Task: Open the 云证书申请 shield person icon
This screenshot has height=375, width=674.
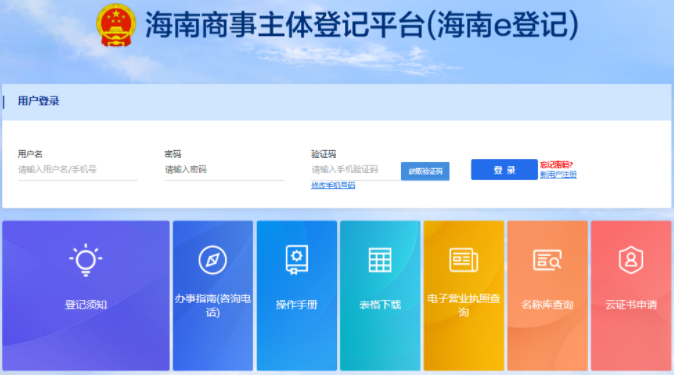Action: pos(631,260)
